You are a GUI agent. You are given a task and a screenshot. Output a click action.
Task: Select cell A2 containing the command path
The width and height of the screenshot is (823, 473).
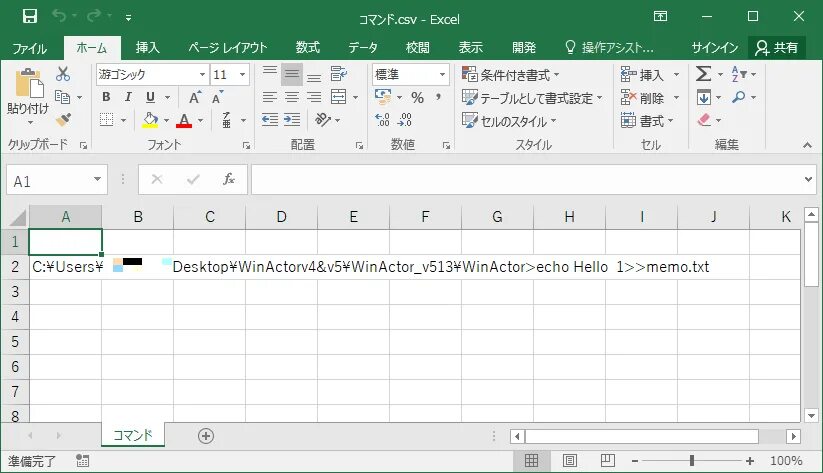pos(65,267)
